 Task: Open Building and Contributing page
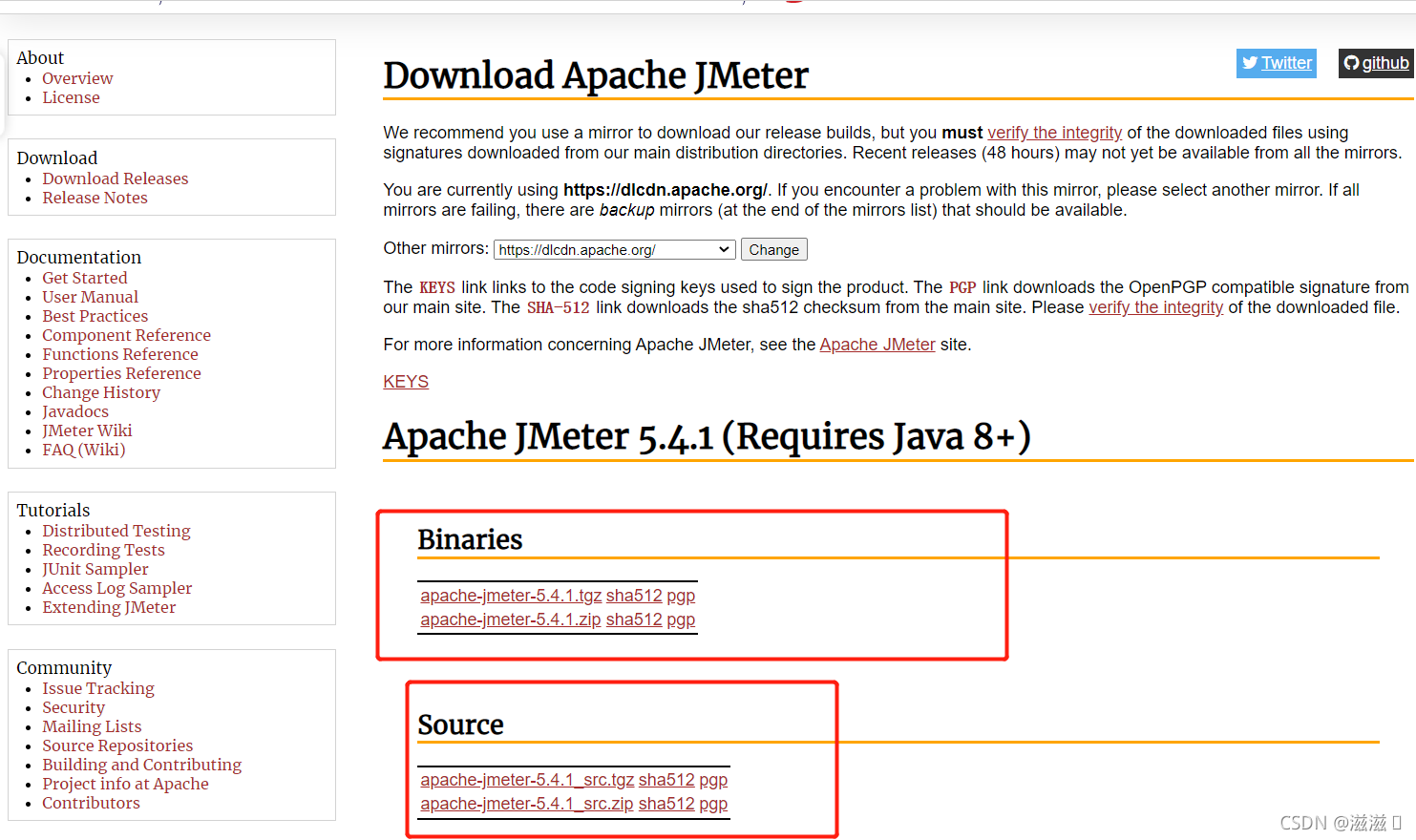pyautogui.click(x=141, y=765)
